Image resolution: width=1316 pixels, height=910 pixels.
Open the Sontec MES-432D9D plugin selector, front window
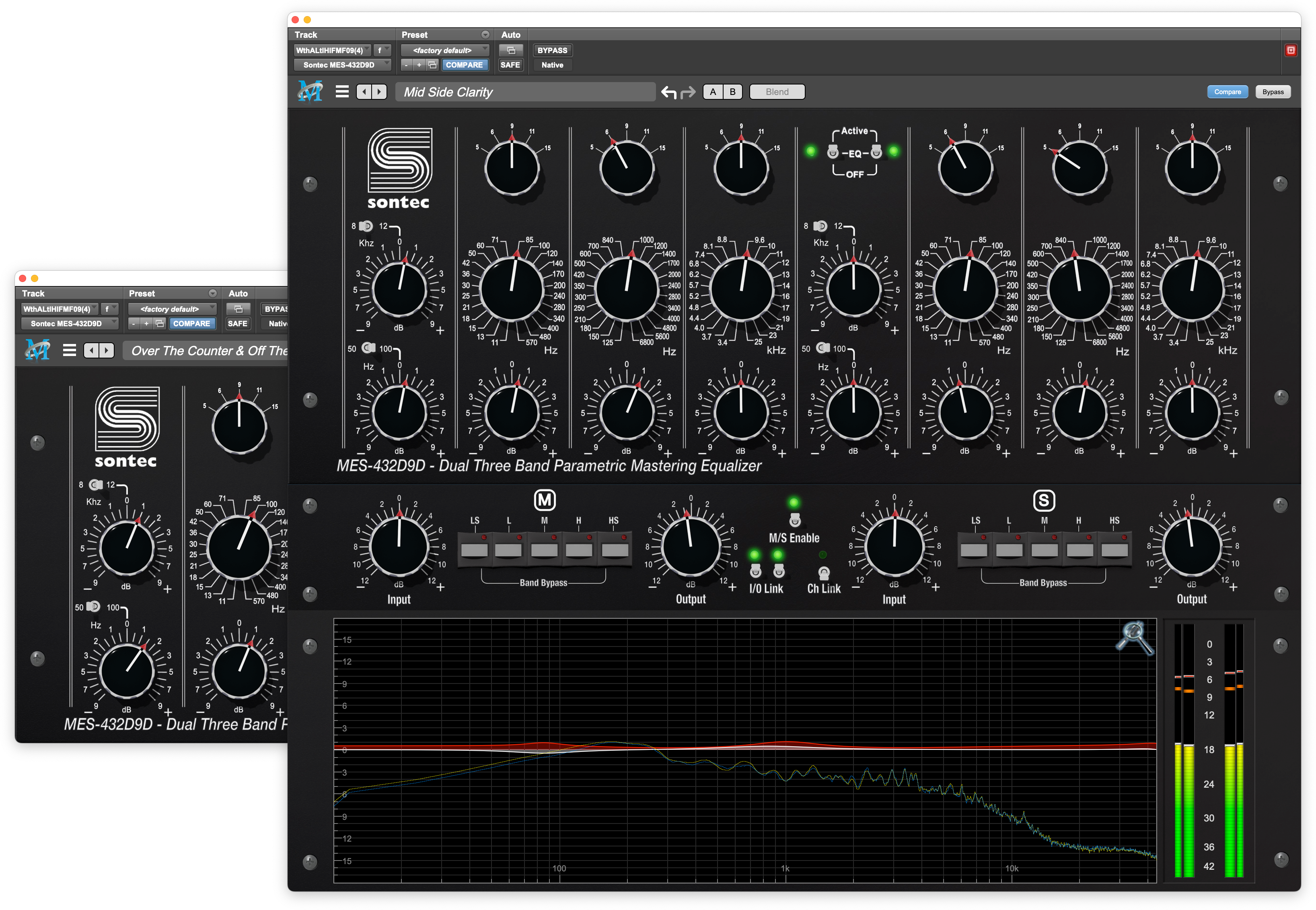(342, 65)
